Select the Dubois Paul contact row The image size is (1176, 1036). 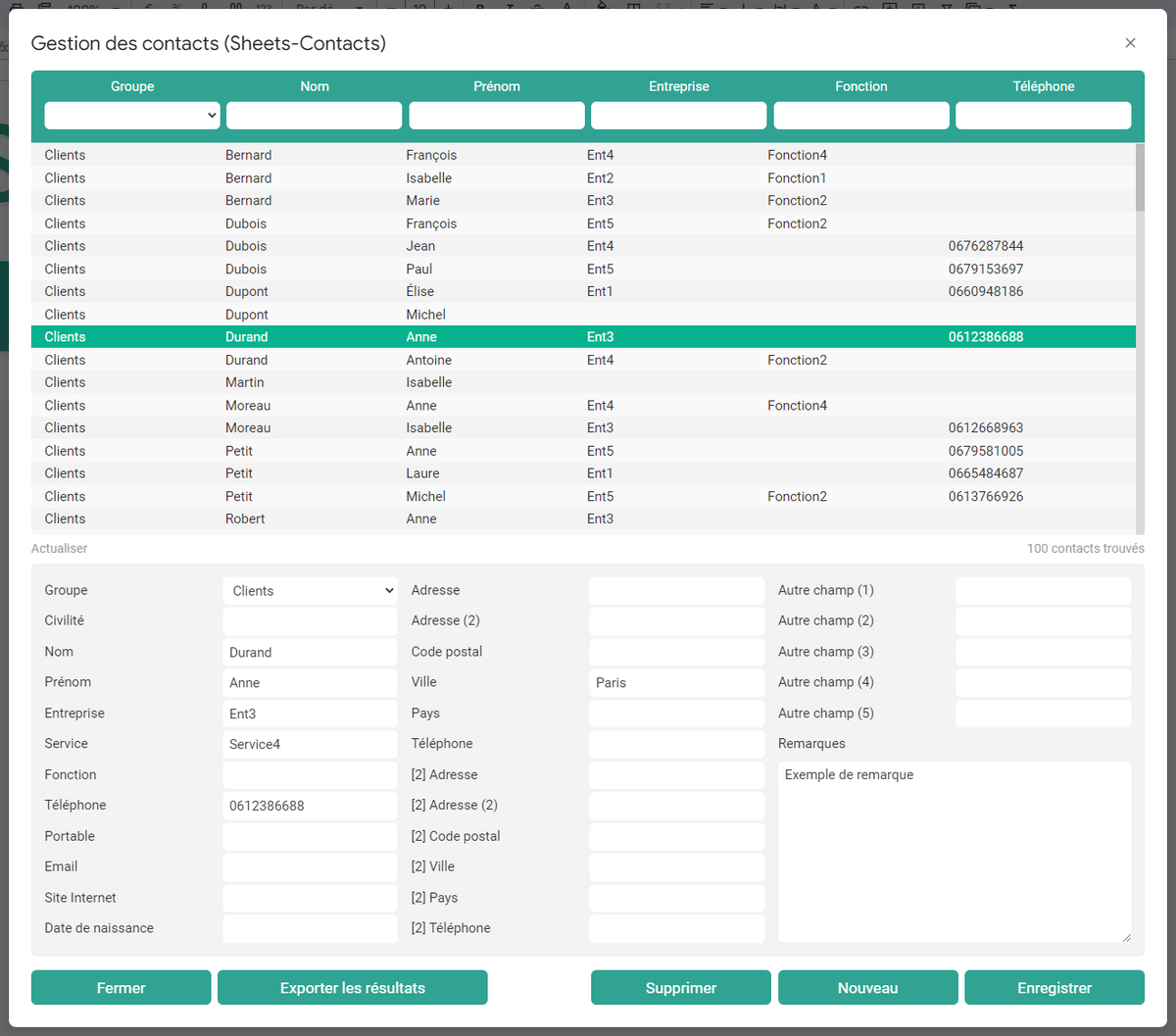tap(583, 269)
